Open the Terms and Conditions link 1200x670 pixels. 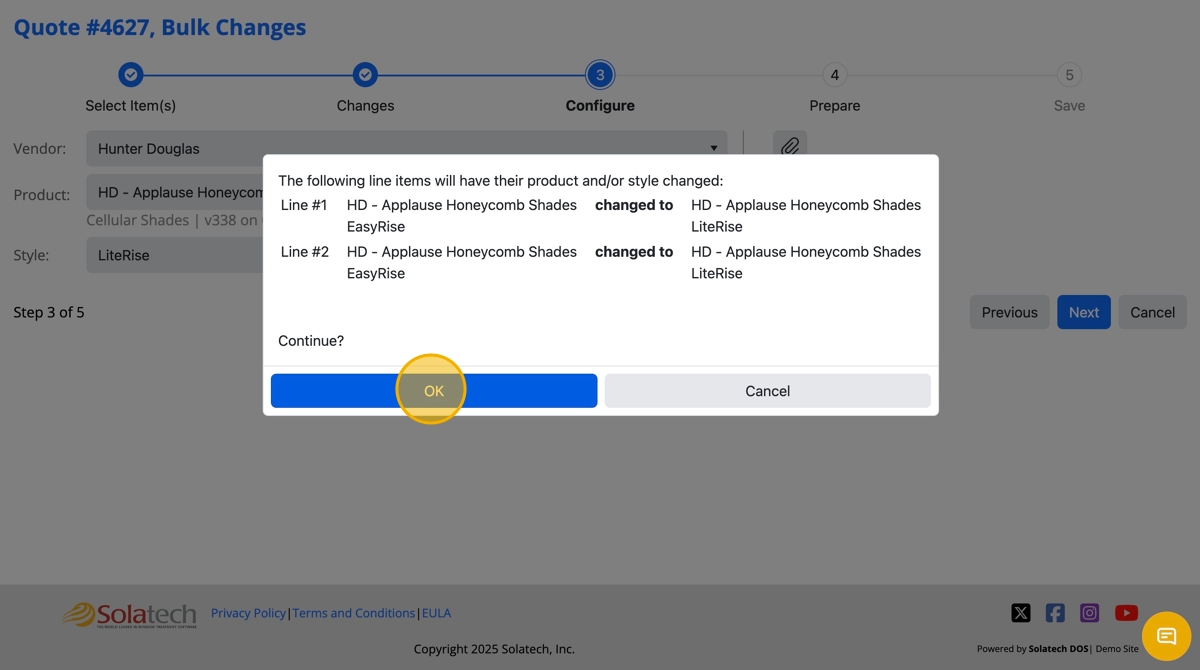354,613
